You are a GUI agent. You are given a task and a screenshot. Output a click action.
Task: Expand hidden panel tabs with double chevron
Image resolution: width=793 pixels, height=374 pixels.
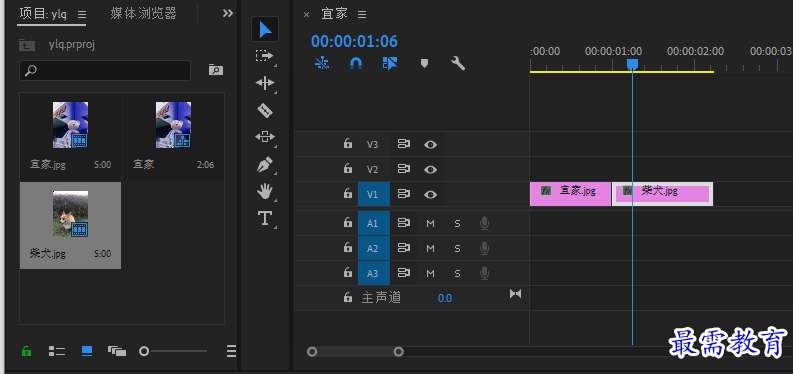(x=228, y=14)
